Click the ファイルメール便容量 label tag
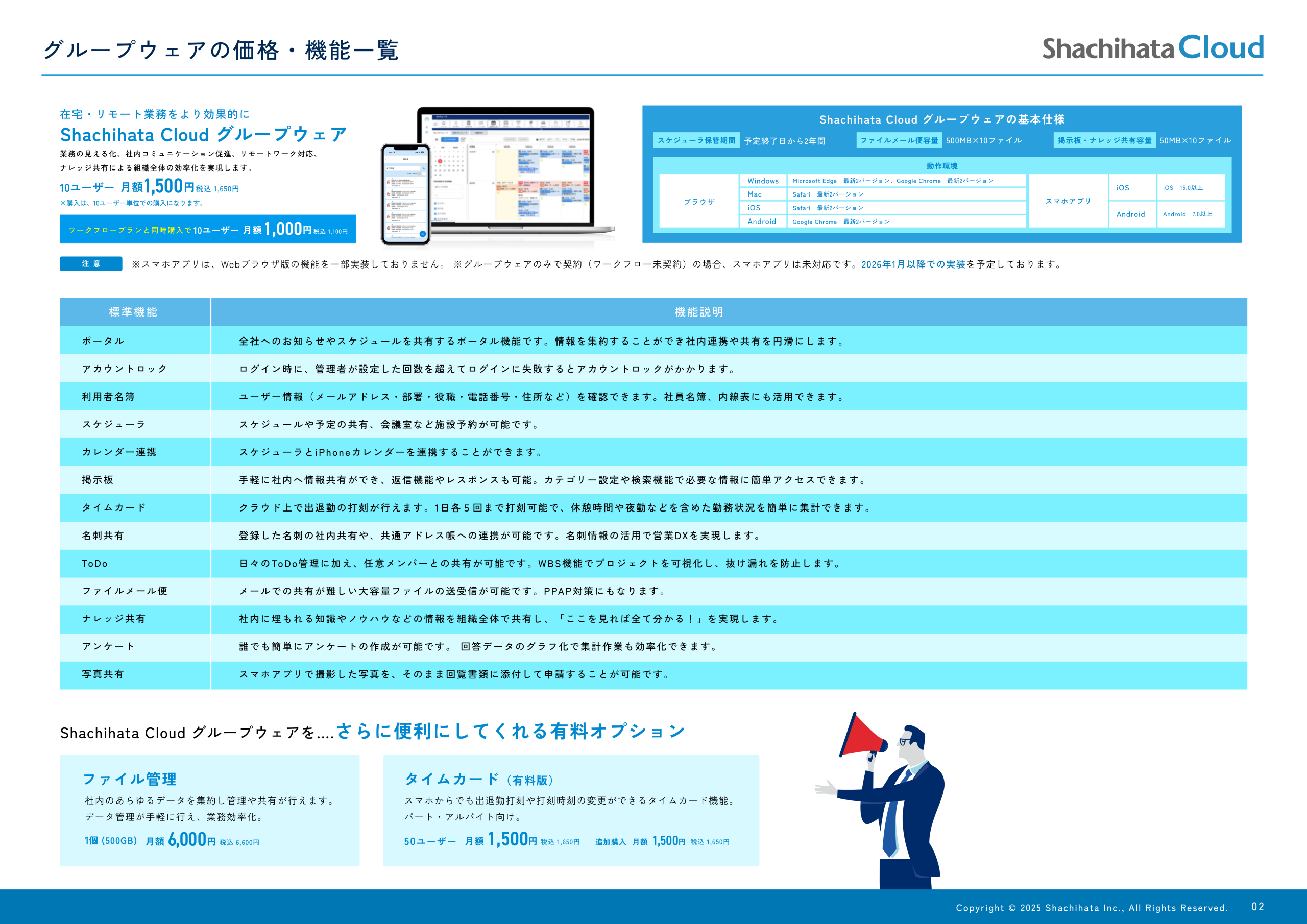1307x924 pixels. tap(899, 140)
